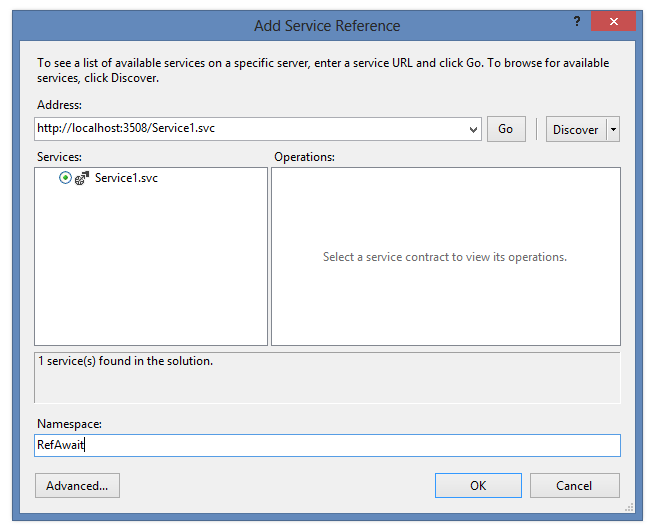The width and height of the screenshot is (653, 527).
Task: Open the Address history dropdown arrow
Action: (x=473, y=130)
